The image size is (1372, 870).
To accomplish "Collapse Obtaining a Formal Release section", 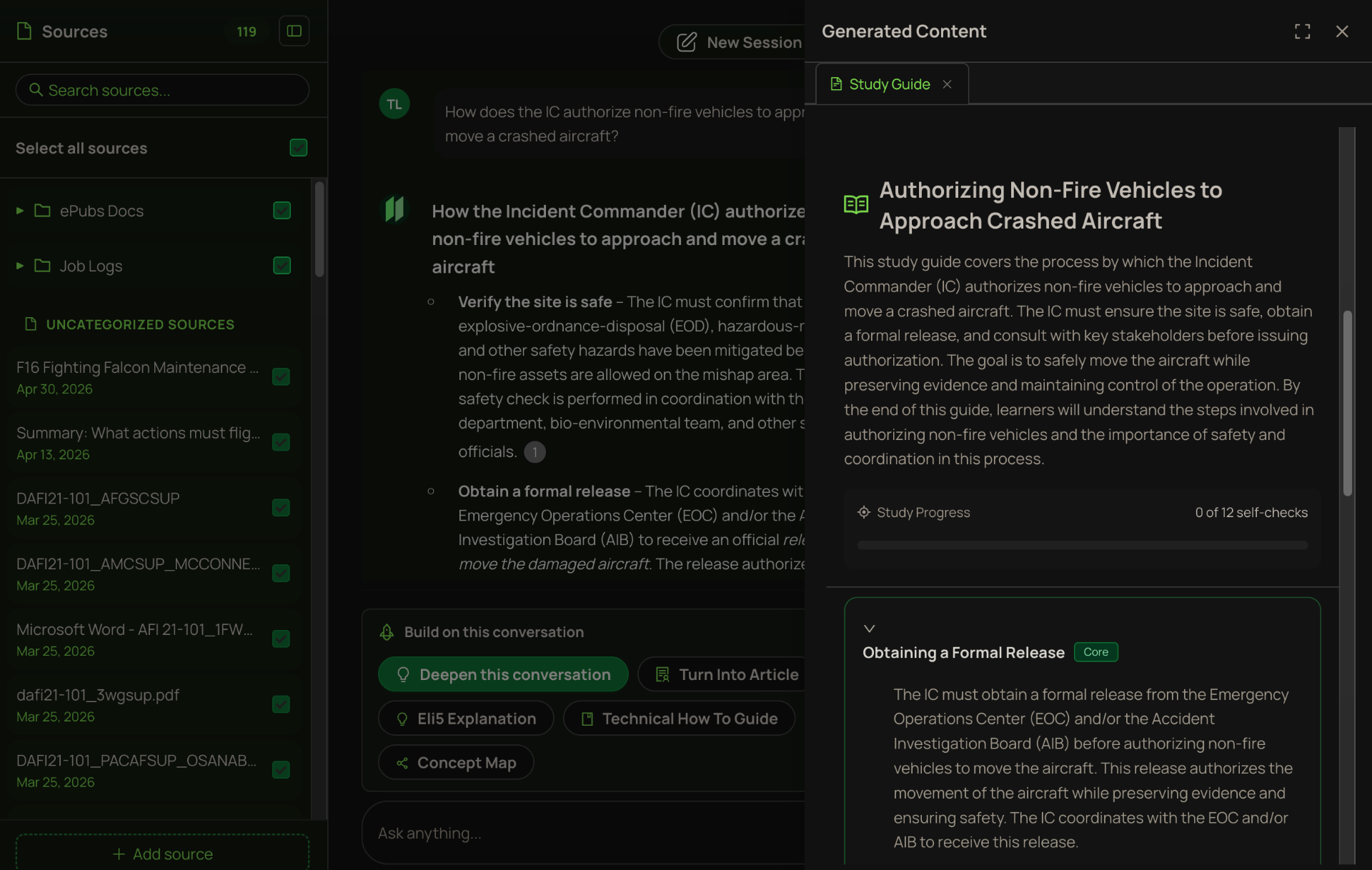I will (x=870, y=629).
